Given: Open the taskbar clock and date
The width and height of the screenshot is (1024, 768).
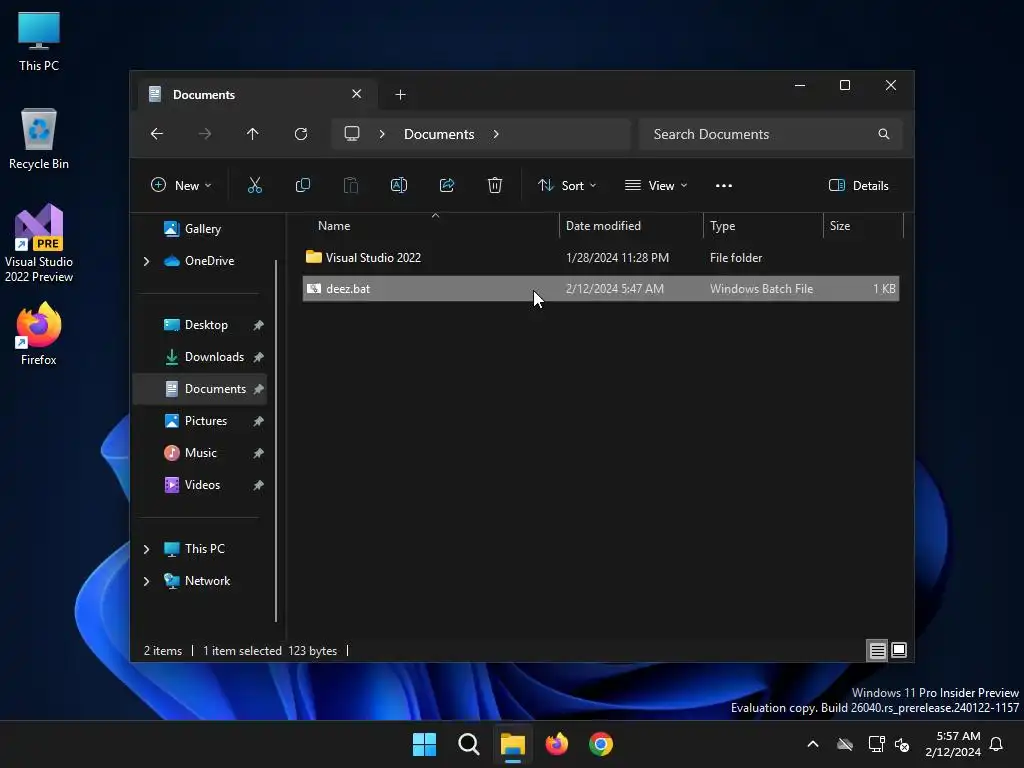Looking at the screenshot, I should click(953, 744).
